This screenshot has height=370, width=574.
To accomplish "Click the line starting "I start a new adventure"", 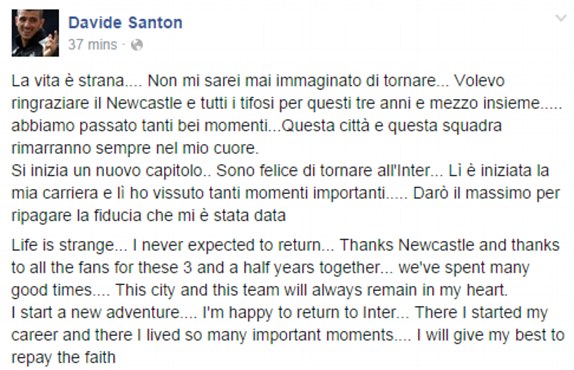I will click(x=279, y=313).
